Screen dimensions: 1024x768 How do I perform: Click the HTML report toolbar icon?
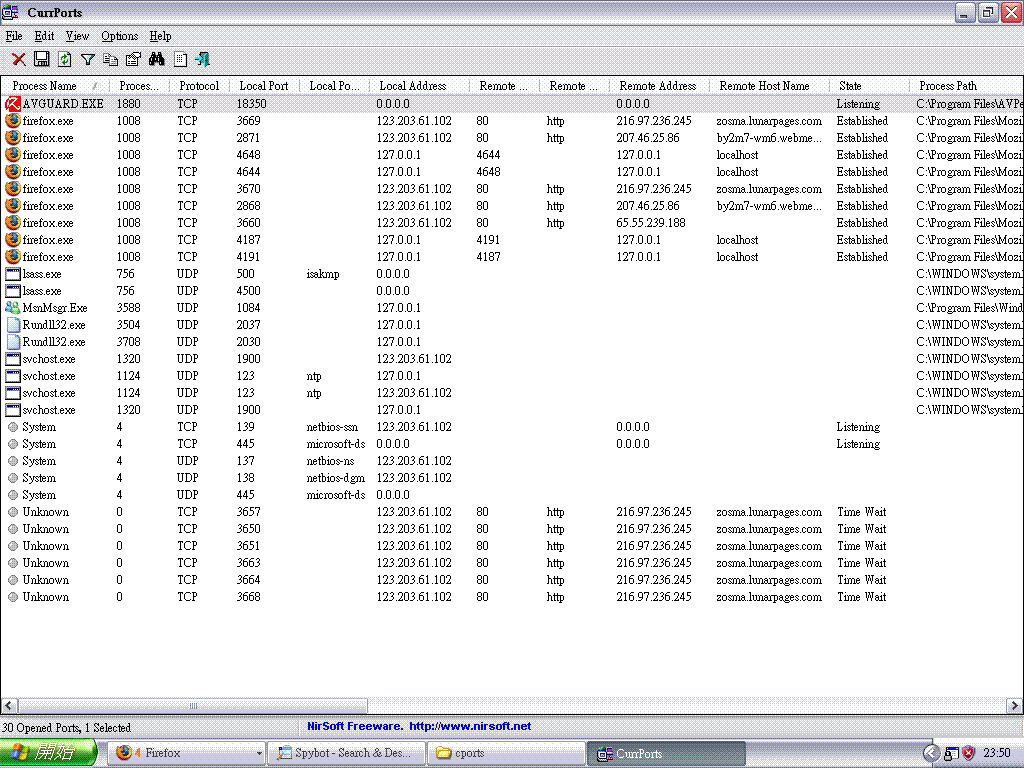180,59
